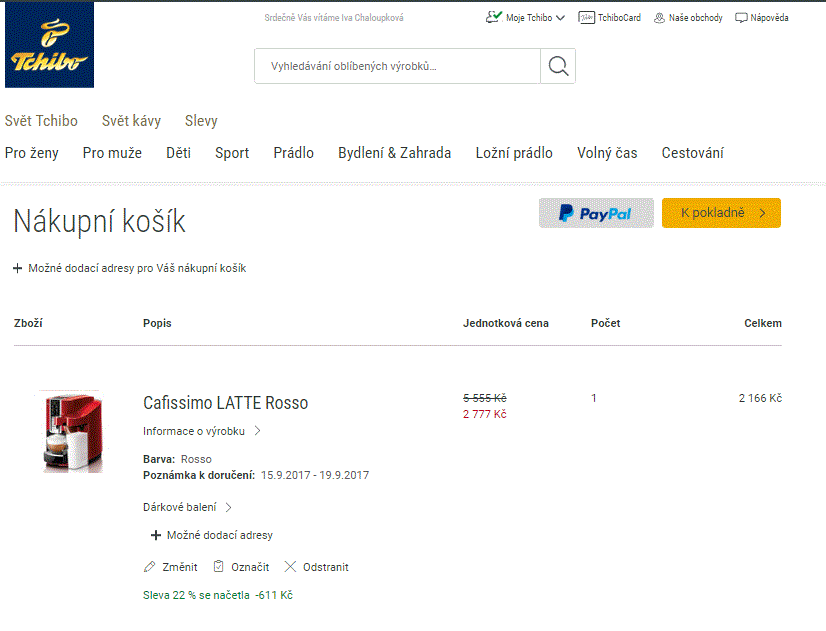Open Děti category

click(x=179, y=153)
